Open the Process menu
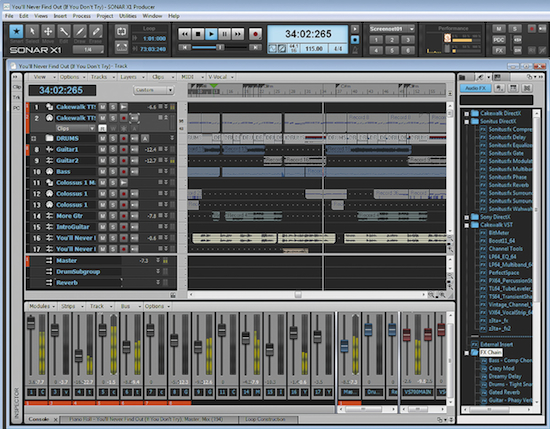Image resolution: width=550 pixels, height=429 pixels. click(x=81, y=16)
